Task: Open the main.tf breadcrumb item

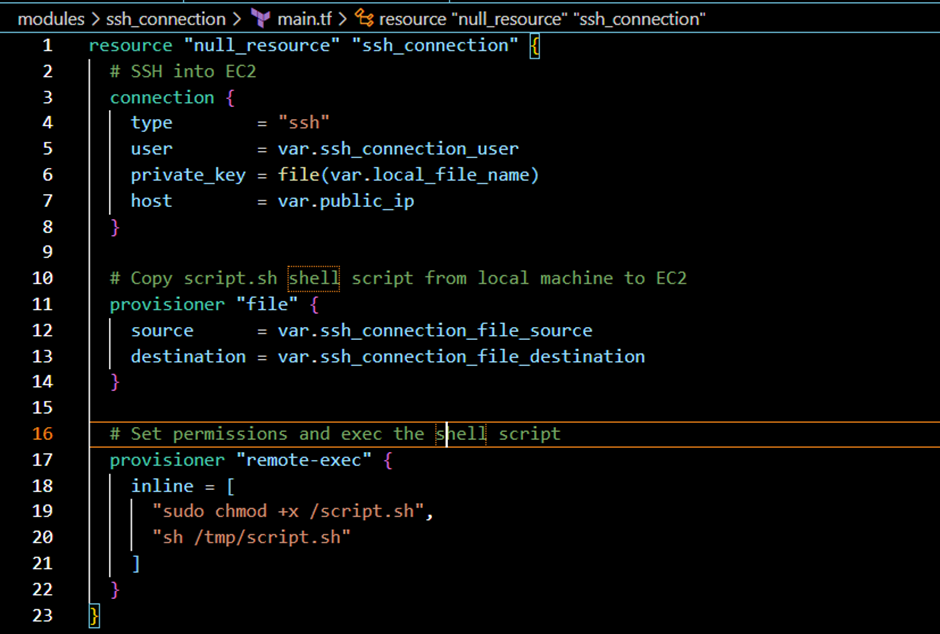Action: coord(305,18)
